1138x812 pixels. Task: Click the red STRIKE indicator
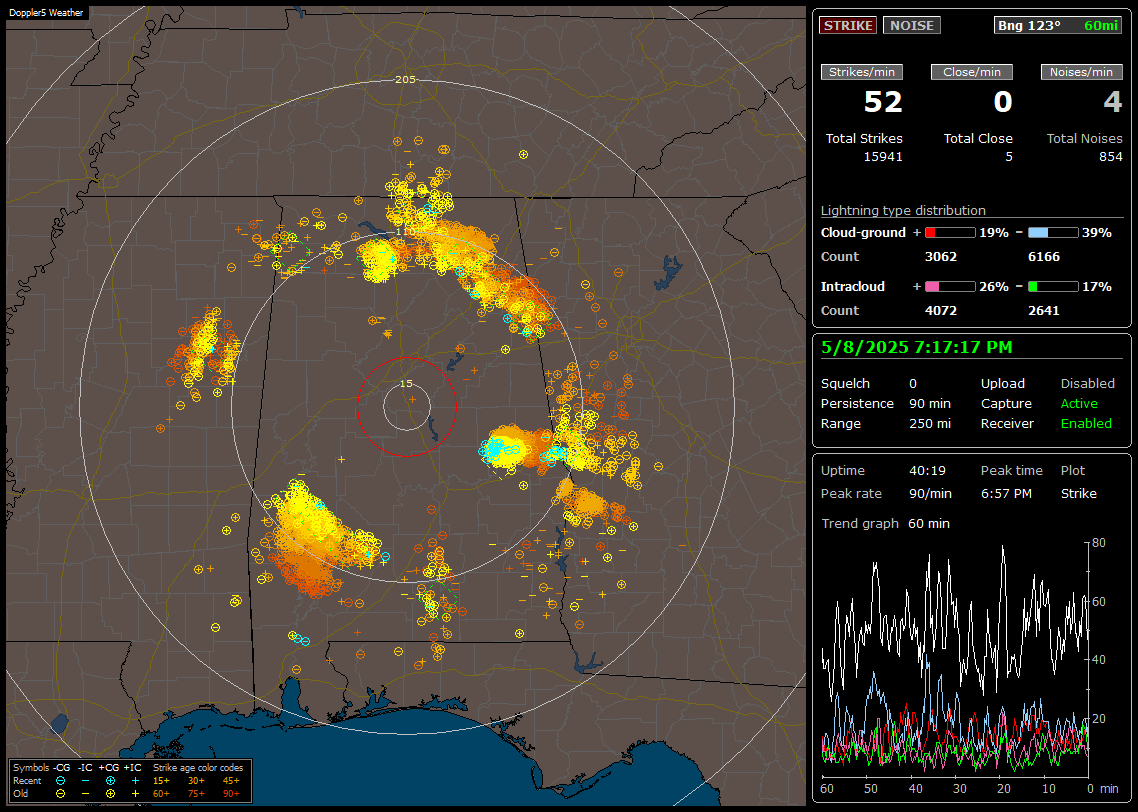(848, 25)
